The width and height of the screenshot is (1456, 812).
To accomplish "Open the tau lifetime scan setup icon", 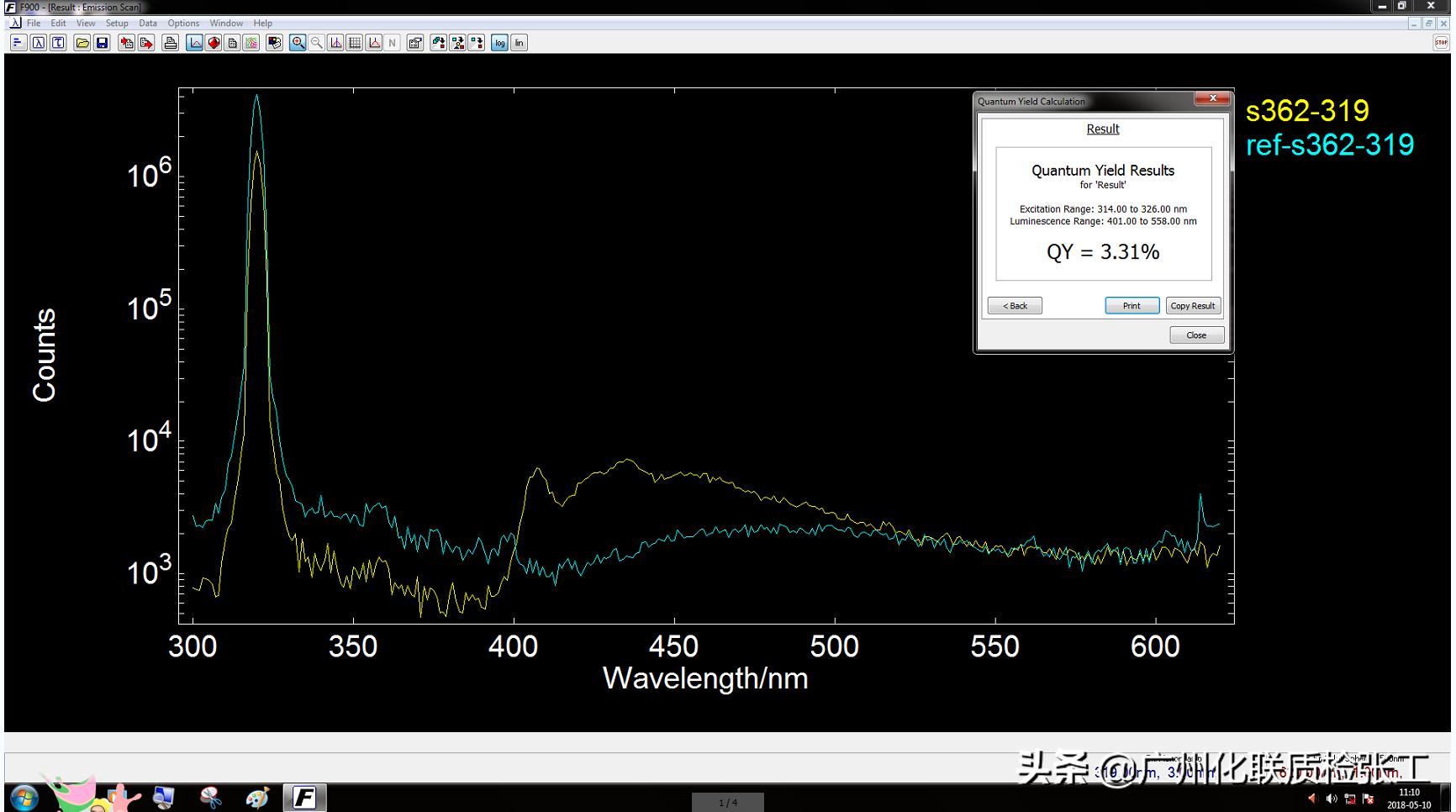I will point(58,43).
